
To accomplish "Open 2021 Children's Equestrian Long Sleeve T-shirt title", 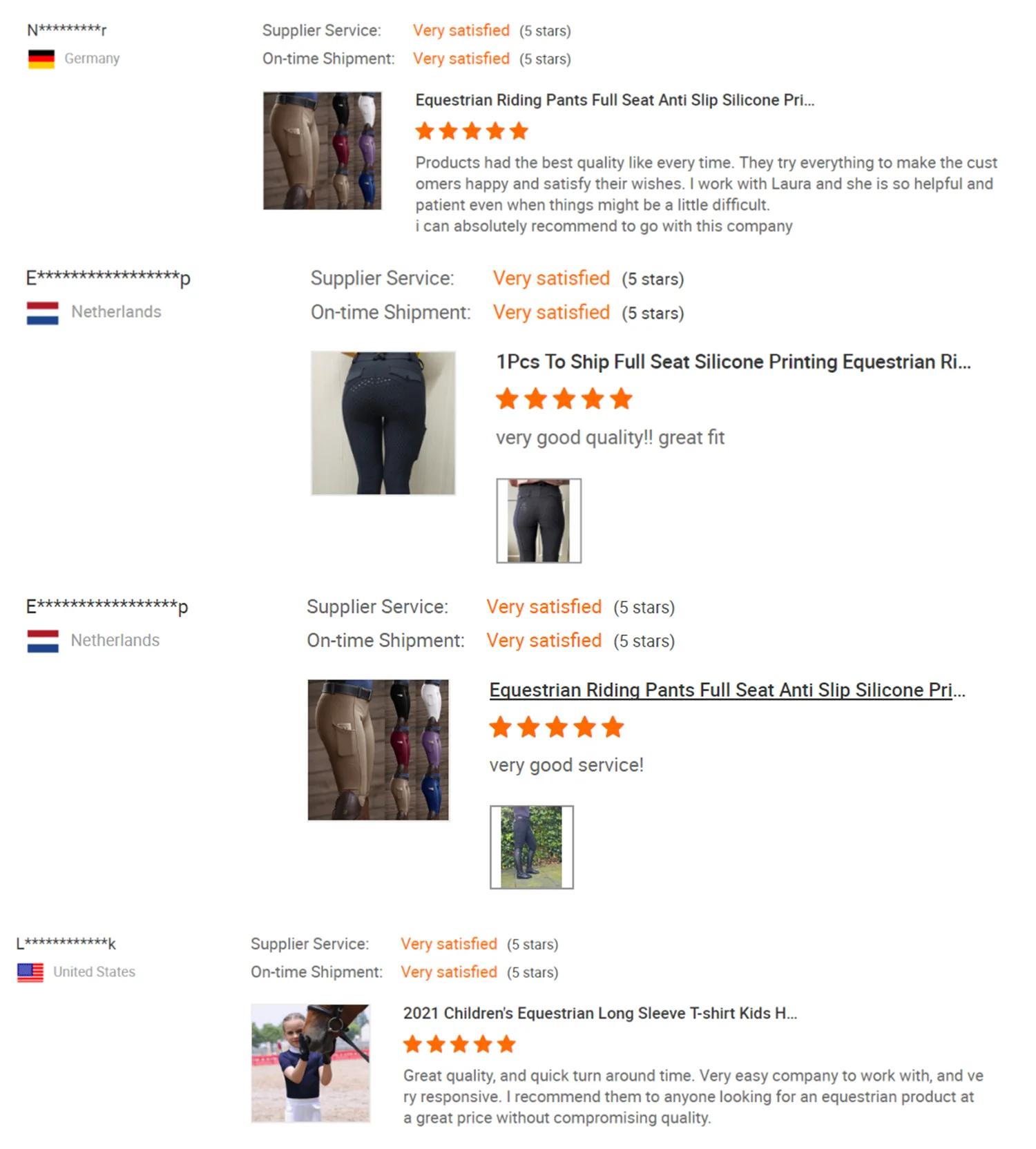I will [x=600, y=1013].
